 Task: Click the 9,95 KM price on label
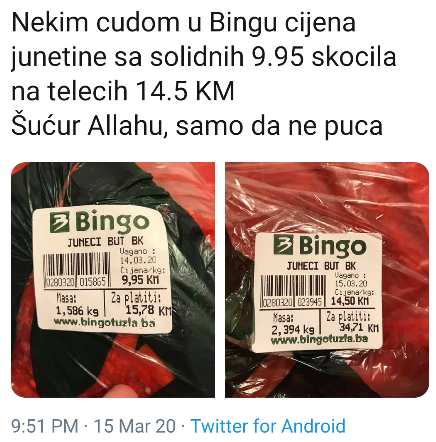[140, 280]
